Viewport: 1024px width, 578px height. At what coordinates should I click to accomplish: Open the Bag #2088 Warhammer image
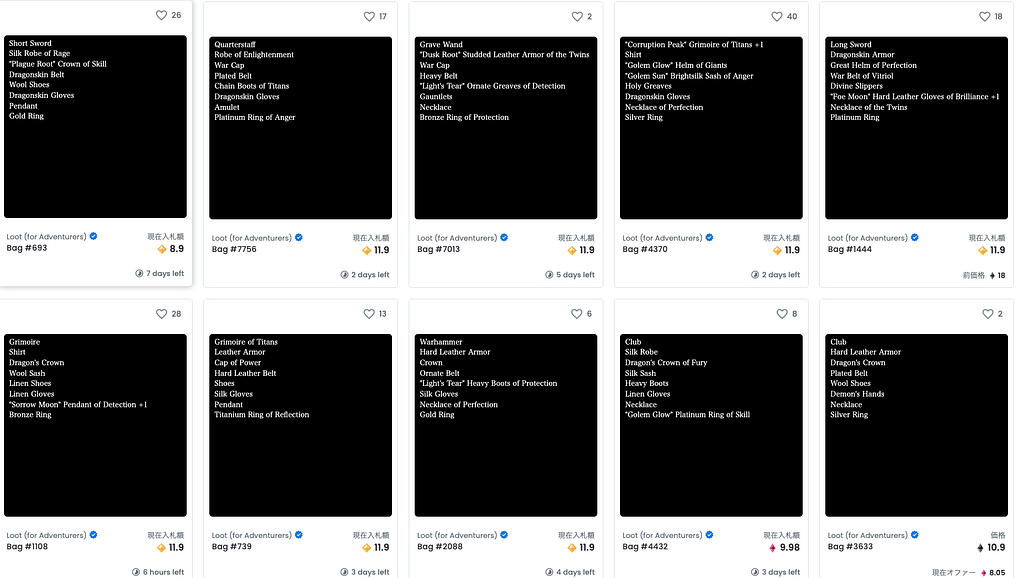point(506,425)
